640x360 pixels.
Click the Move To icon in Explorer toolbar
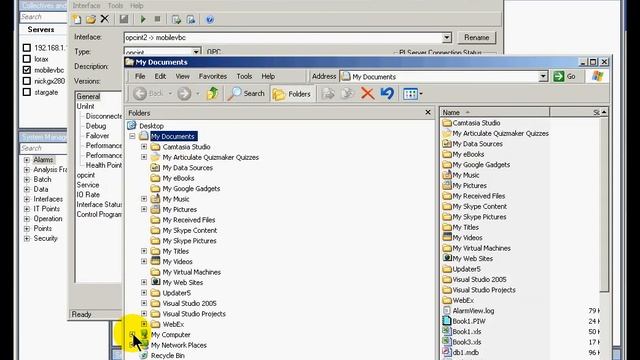(x=328, y=94)
